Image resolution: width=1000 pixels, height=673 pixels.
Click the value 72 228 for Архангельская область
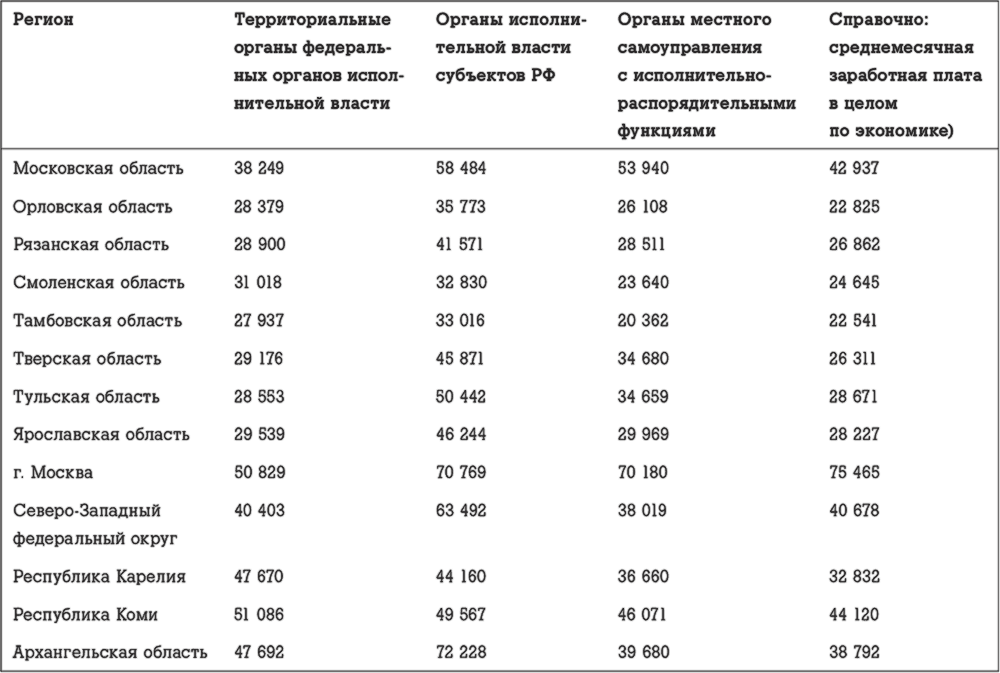pos(461,653)
